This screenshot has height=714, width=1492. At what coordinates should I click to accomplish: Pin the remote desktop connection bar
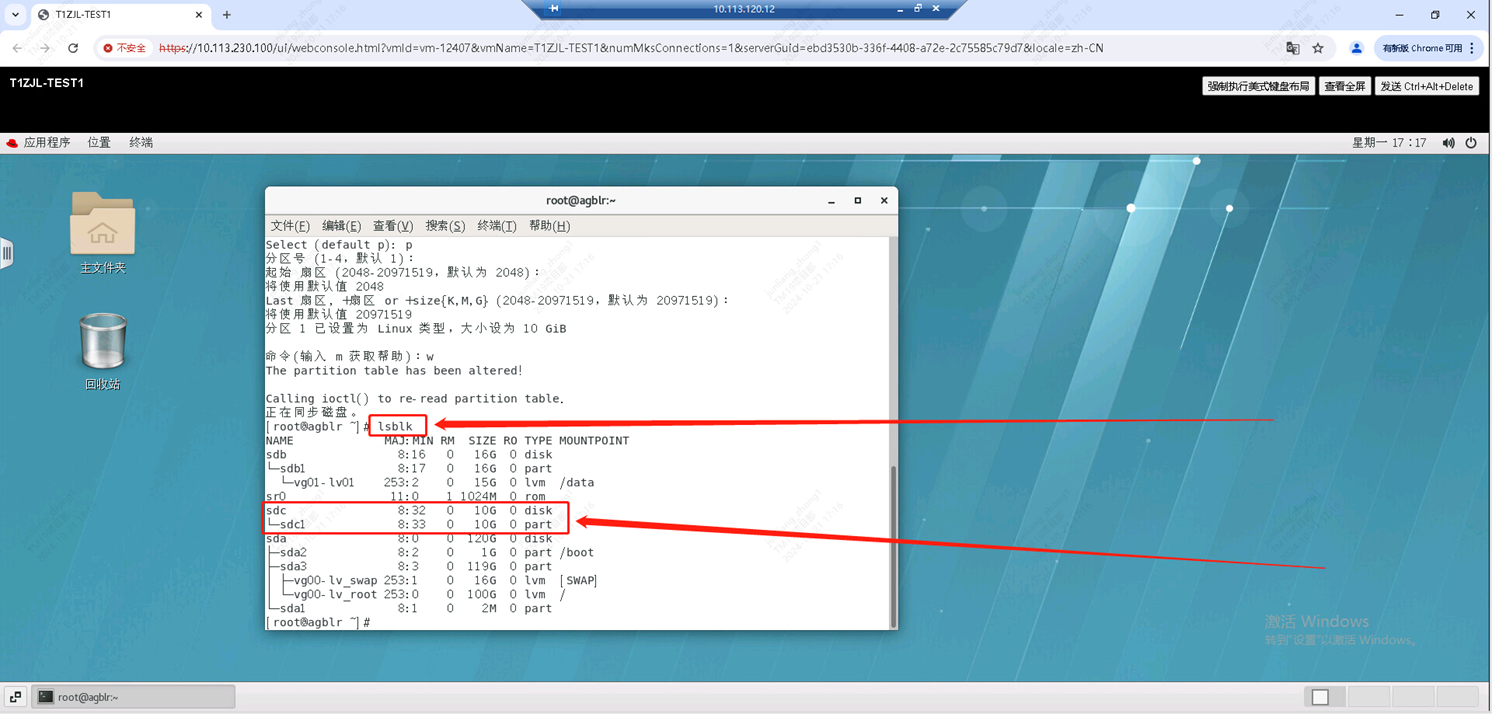[553, 9]
